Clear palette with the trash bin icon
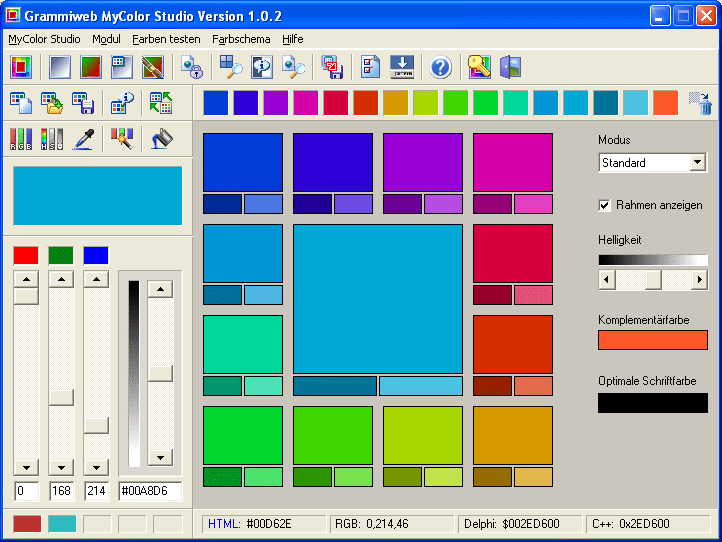 click(700, 103)
